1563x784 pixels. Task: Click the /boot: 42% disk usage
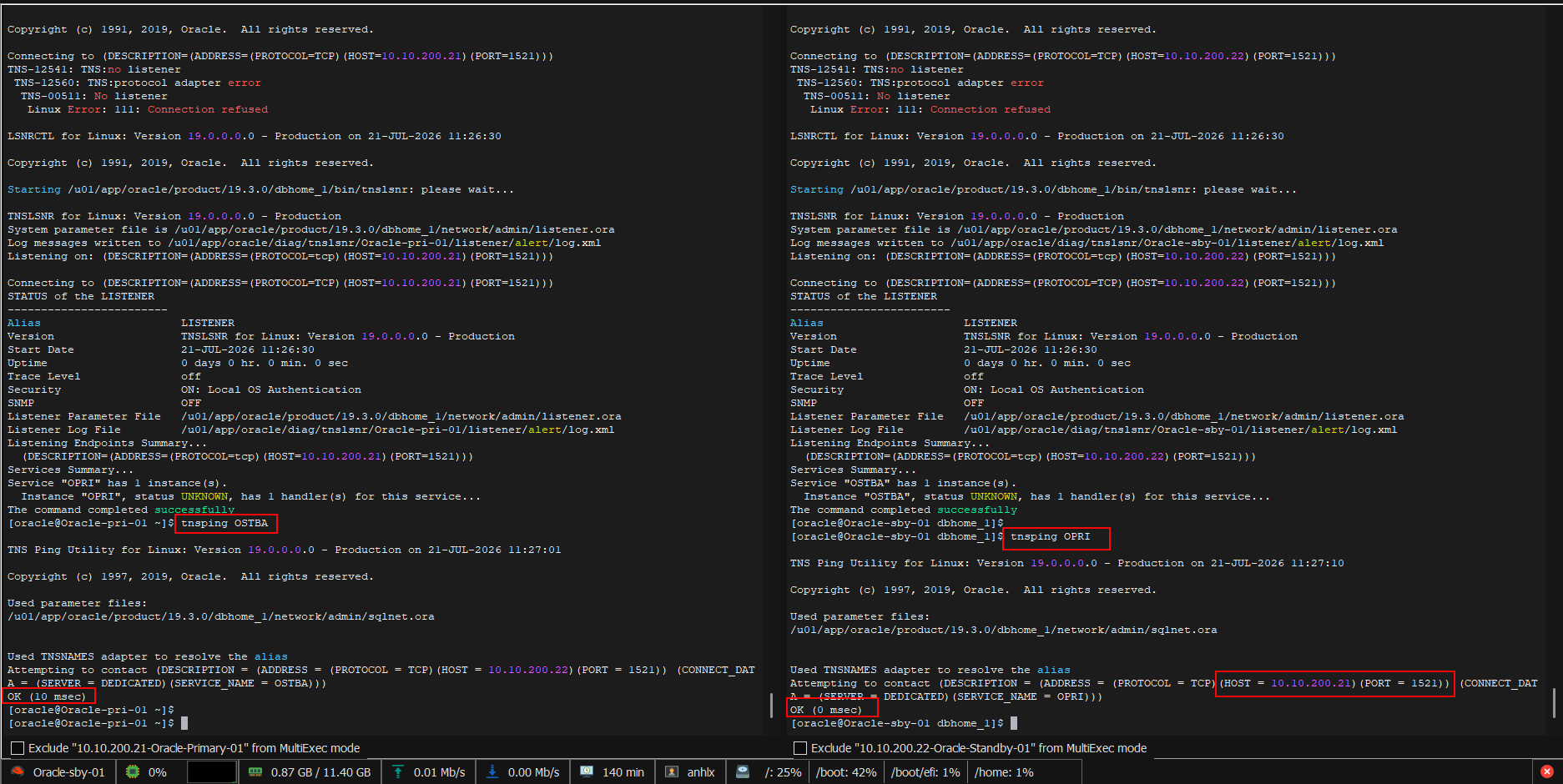pos(846,772)
